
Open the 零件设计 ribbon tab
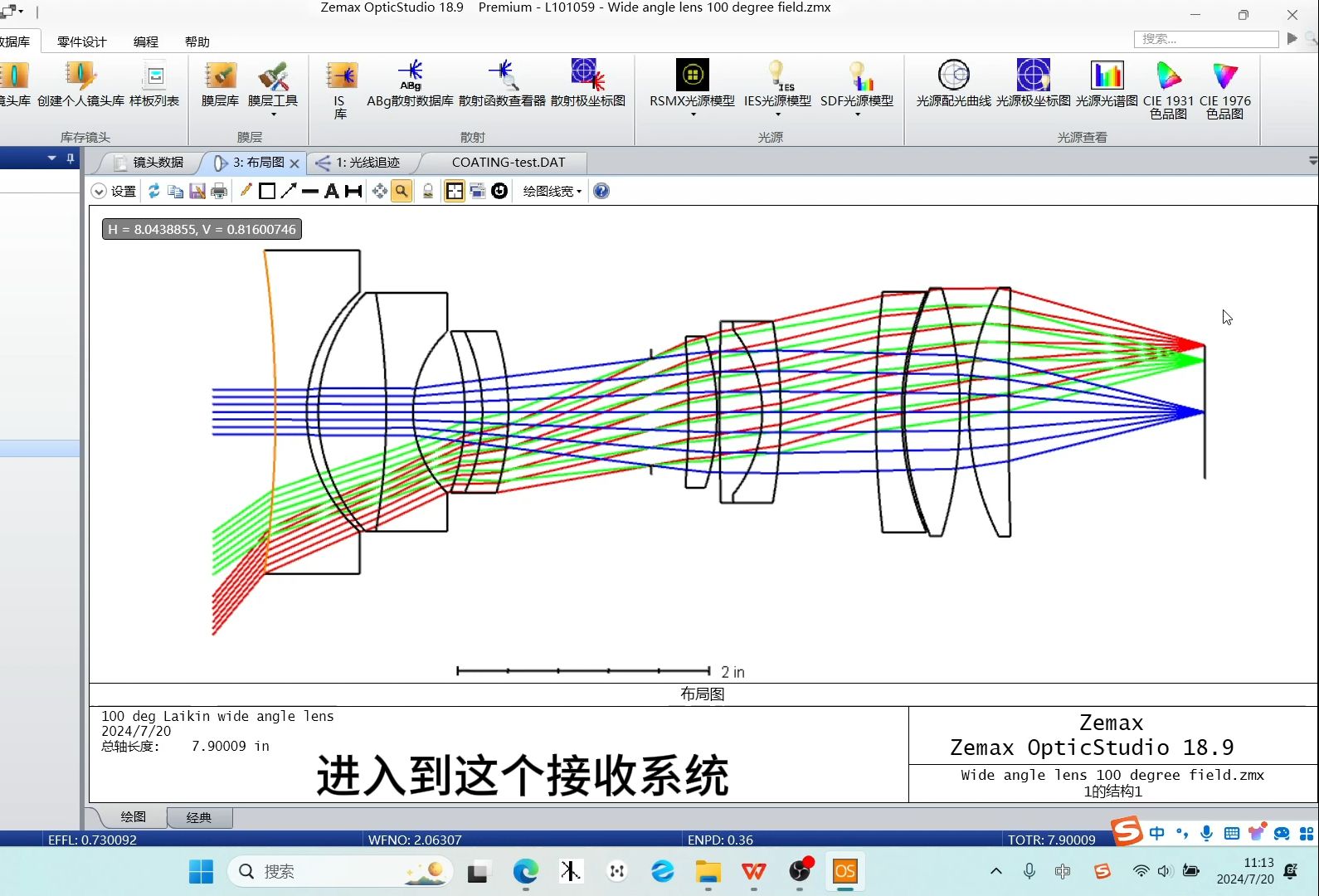click(x=81, y=41)
